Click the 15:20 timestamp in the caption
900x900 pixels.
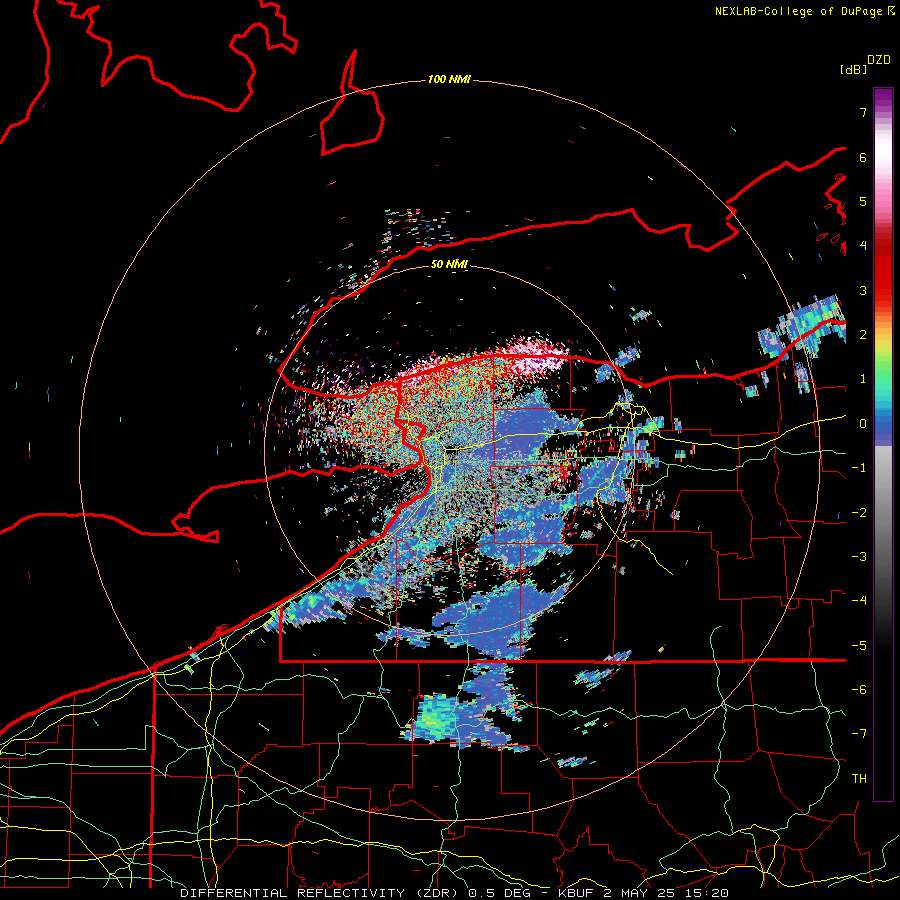click(x=707, y=893)
